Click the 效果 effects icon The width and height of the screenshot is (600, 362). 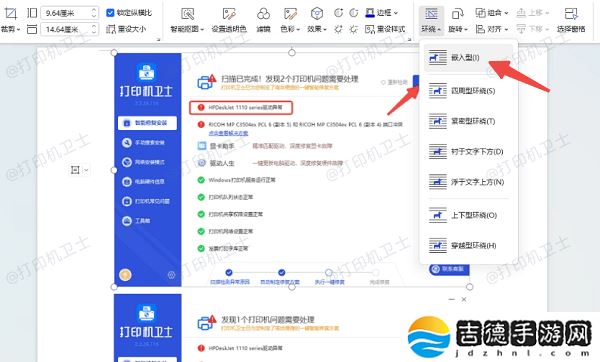click(316, 14)
